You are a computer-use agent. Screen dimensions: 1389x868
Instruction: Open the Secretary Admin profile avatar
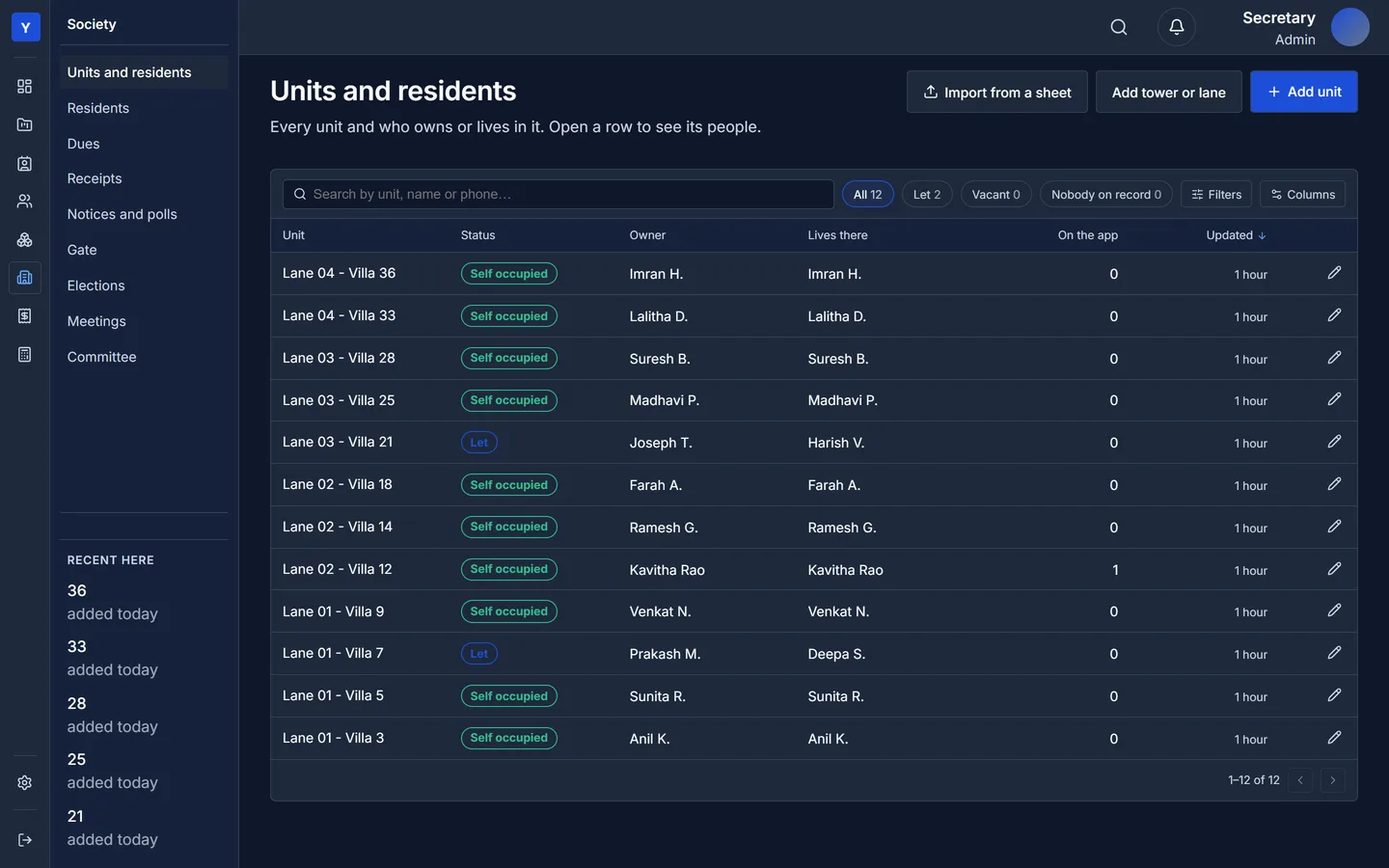tap(1350, 27)
